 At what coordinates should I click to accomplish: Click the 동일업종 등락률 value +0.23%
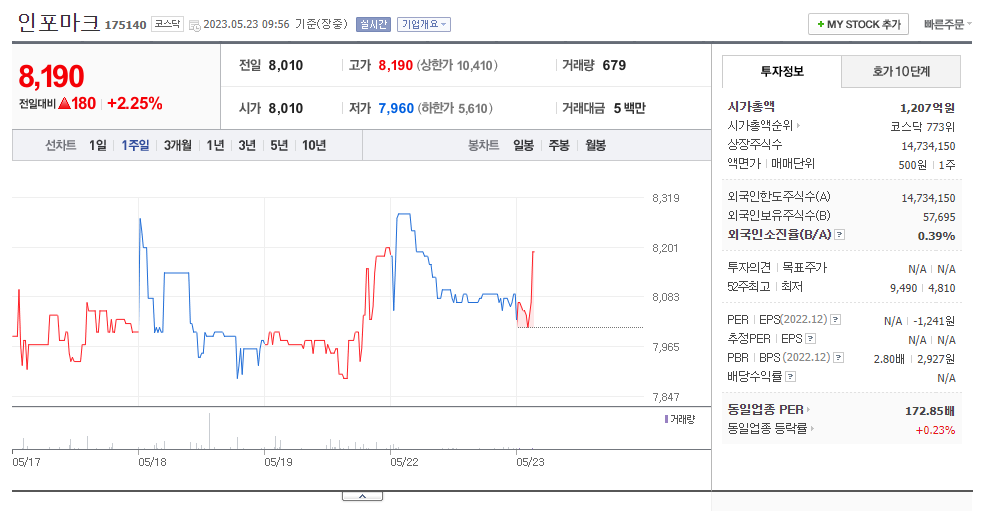935,430
